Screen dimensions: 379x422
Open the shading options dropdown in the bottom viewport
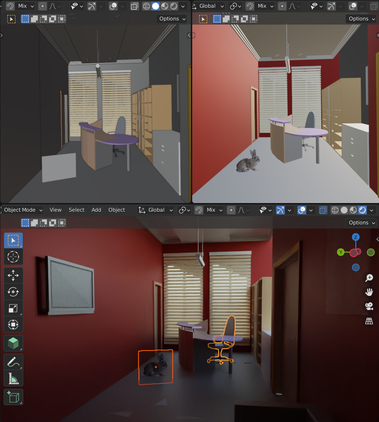[x=372, y=210]
